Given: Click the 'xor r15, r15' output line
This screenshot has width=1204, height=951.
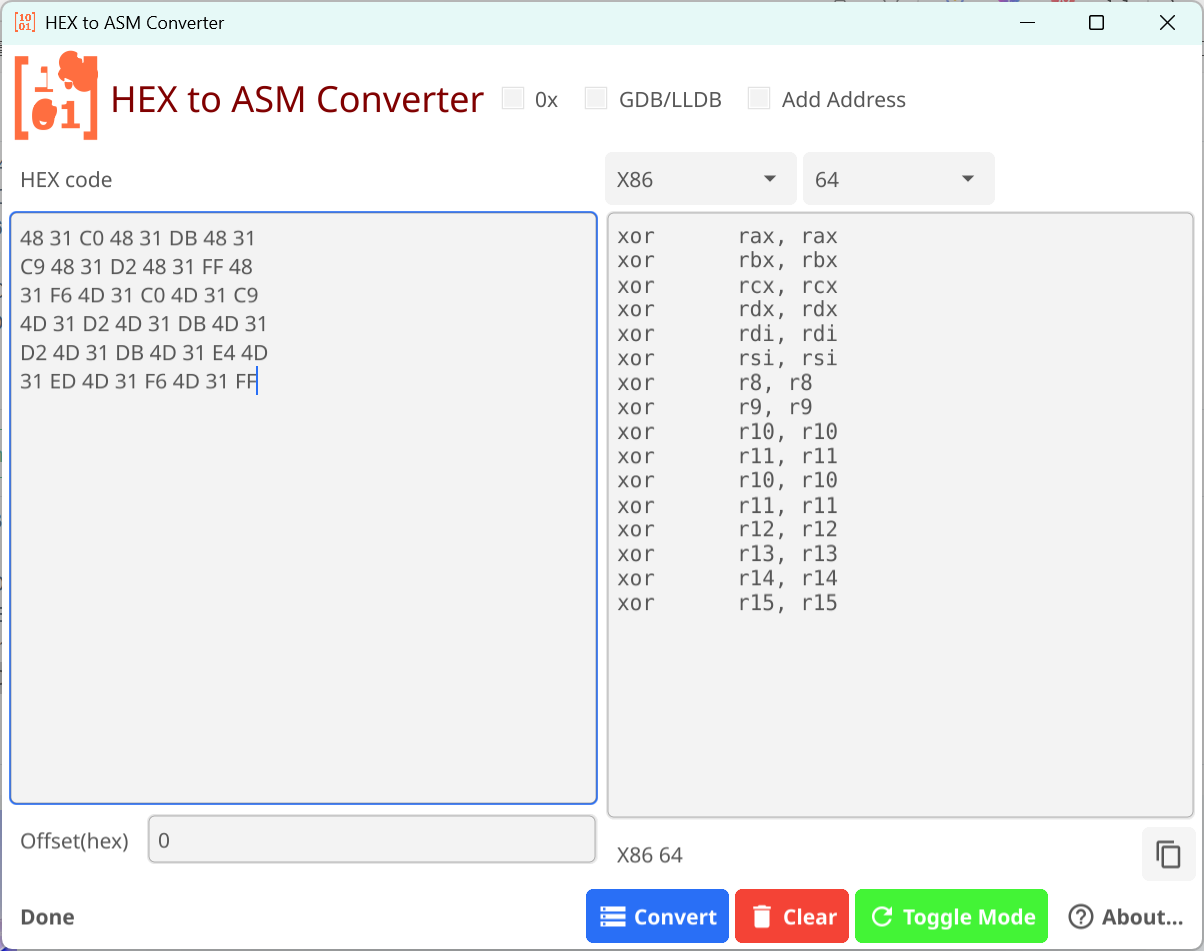Looking at the screenshot, I should [727, 603].
